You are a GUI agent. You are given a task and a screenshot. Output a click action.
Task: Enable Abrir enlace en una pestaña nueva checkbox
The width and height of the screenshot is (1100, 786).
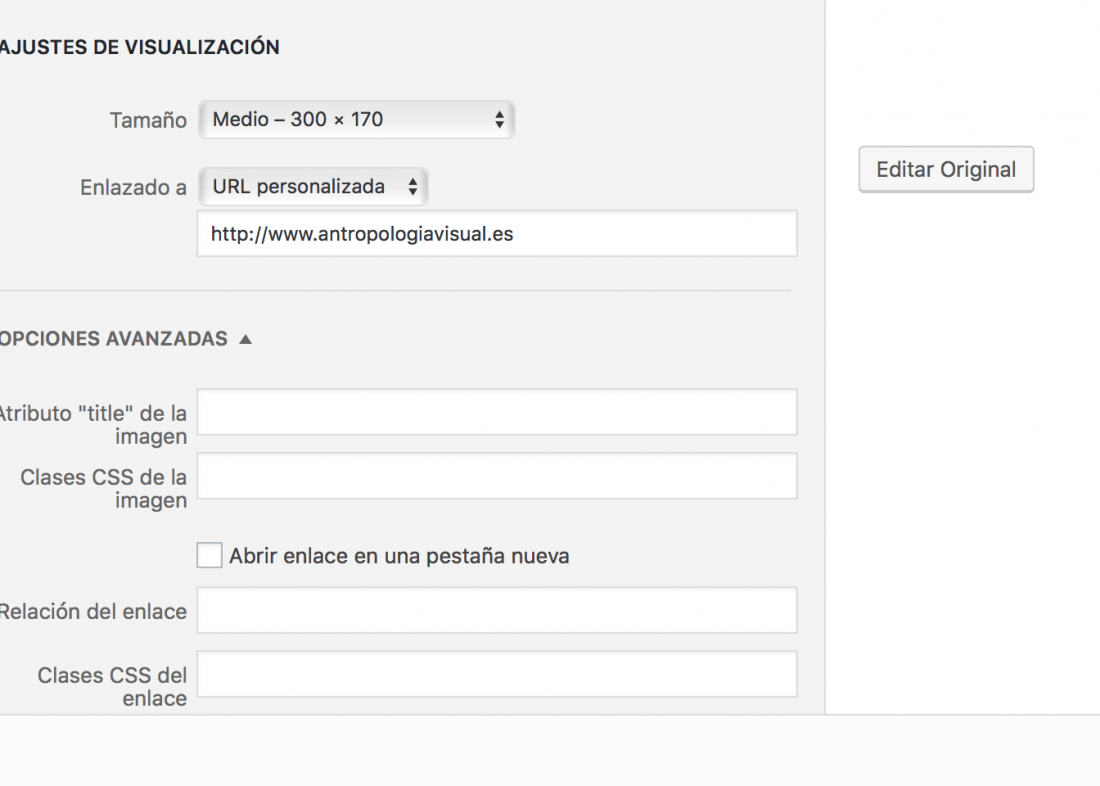point(209,555)
